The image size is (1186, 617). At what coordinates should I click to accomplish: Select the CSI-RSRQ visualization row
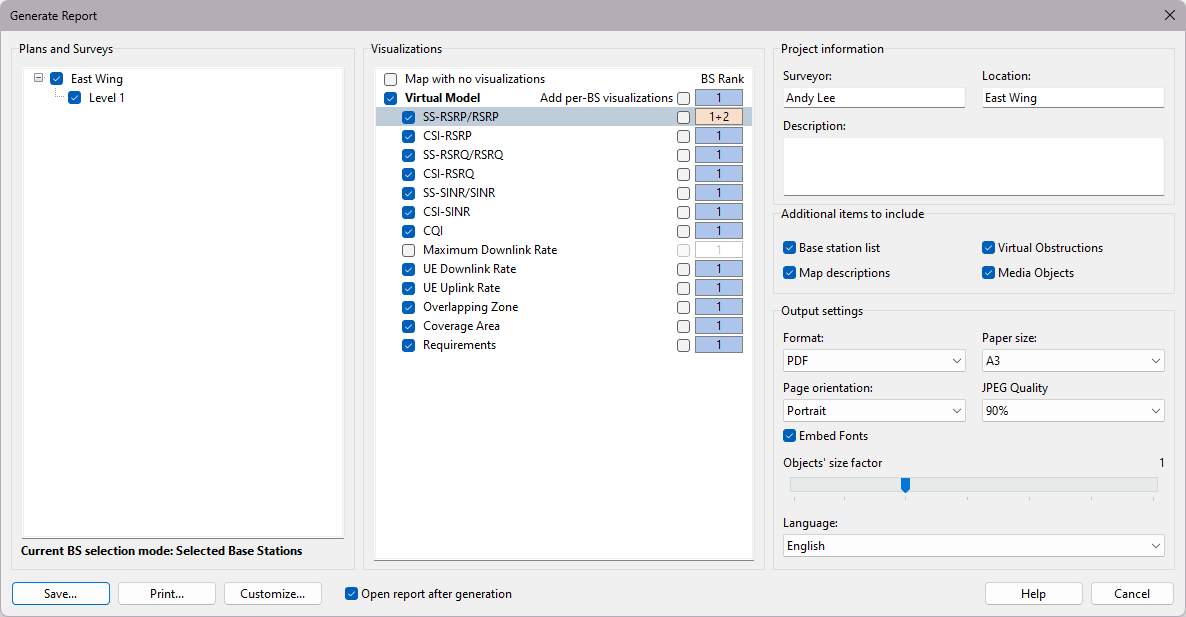pyautogui.click(x=448, y=174)
